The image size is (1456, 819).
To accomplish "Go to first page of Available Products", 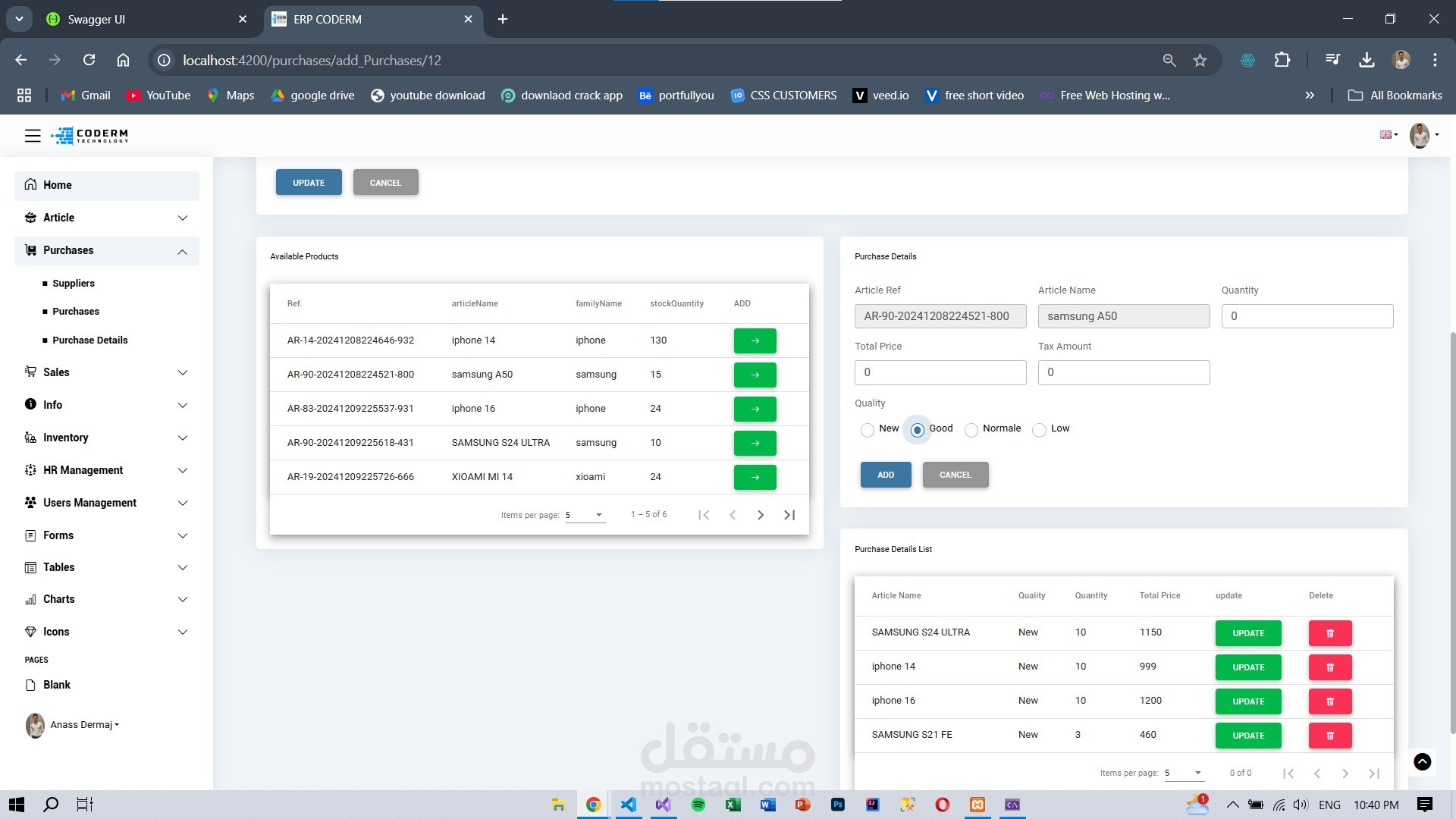I will pyautogui.click(x=704, y=515).
